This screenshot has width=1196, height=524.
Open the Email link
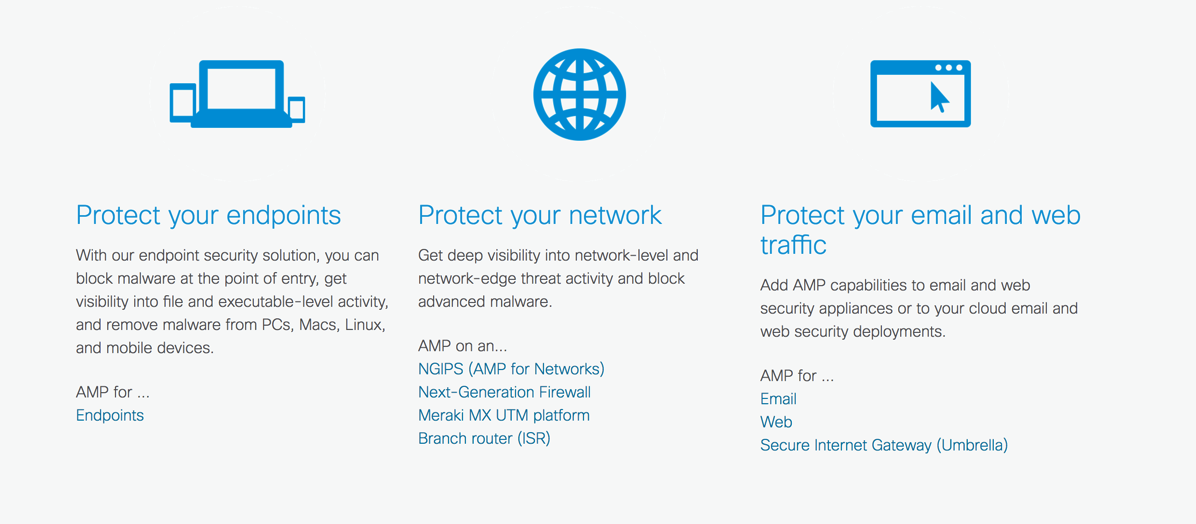(778, 399)
